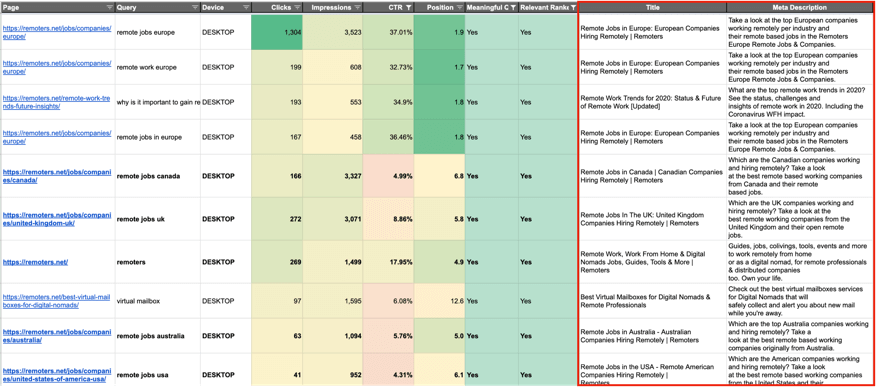Open the best-virtual-mailboxes page link

coord(57,301)
